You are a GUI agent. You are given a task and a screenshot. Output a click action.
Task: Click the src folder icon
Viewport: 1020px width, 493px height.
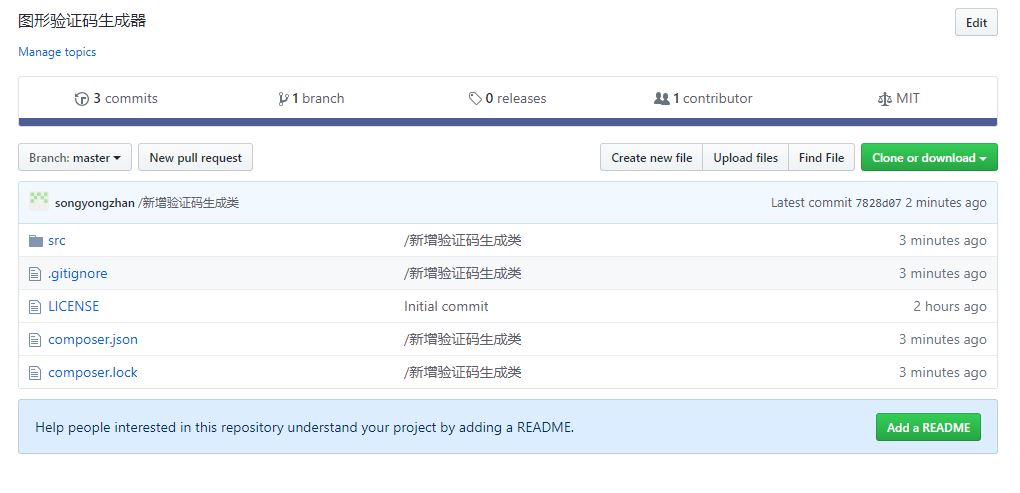pyautogui.click(x=36, y=241)
